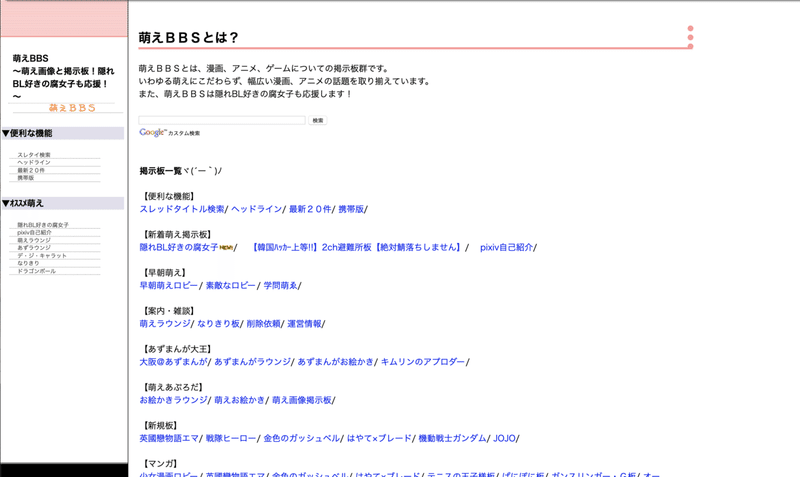Open 英國戀物語エマ under 新規板
Screen dimensions: 800x477
coord(169,438)
